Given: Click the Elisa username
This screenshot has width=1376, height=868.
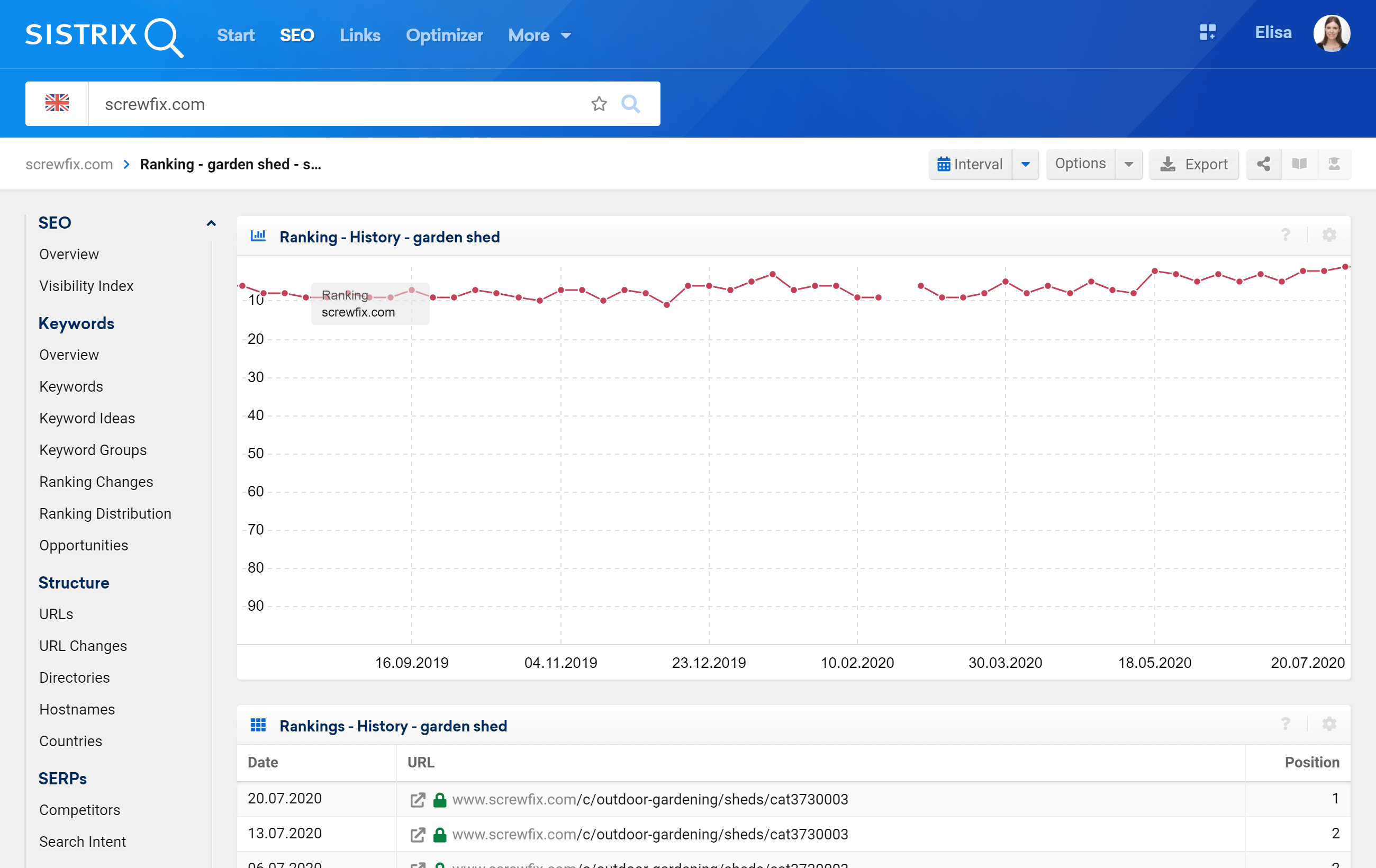Looking at the screenshot, I should (1273, 33).
